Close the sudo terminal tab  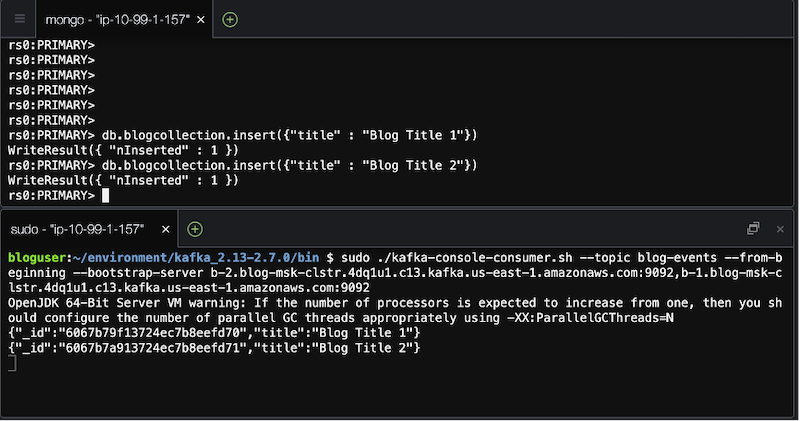[165, 229]
